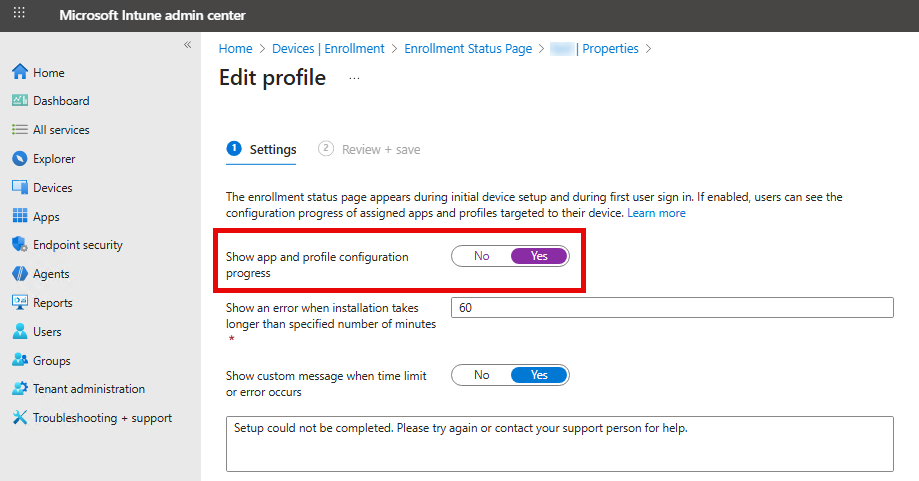This screenshot has height=481, width=919.
Task: Set custom message toggle to Yes
Action: (539, 375)
